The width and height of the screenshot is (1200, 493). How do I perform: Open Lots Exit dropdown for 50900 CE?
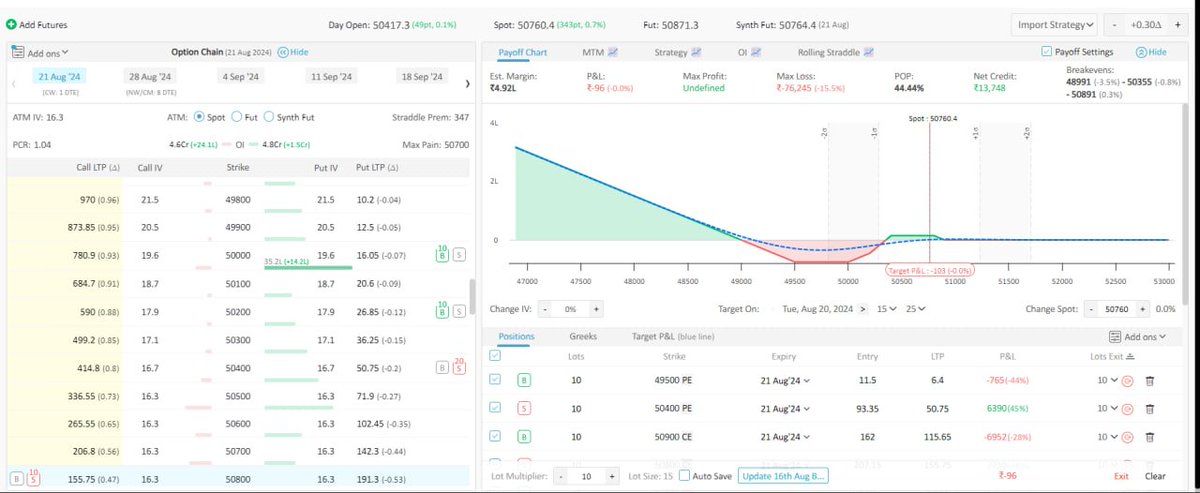tap(1107, 437)
